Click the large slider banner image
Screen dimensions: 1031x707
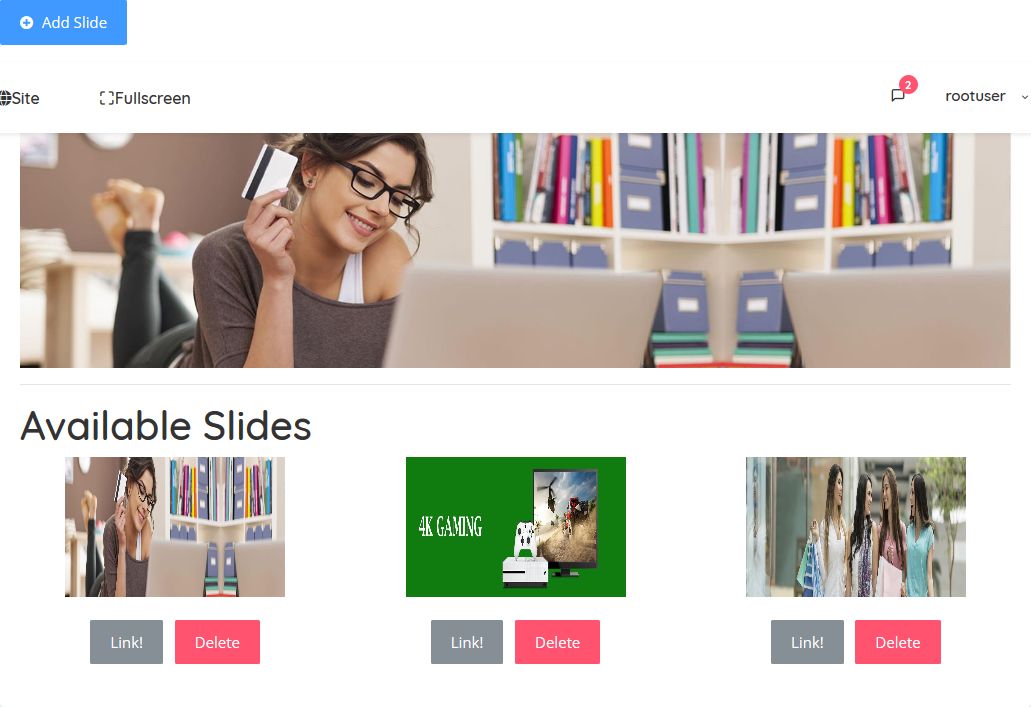(515, 251)
